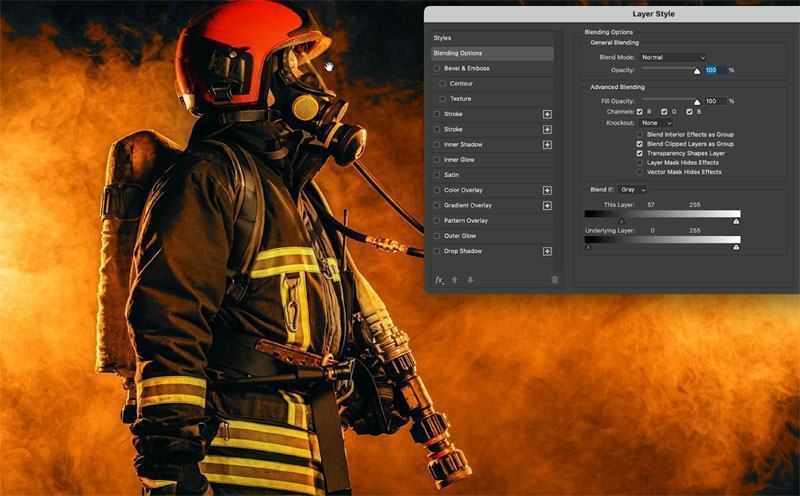Screen dimensions: 800x496
Task: Click plus icon beside Drop Shadow
Action: (547, 251)
